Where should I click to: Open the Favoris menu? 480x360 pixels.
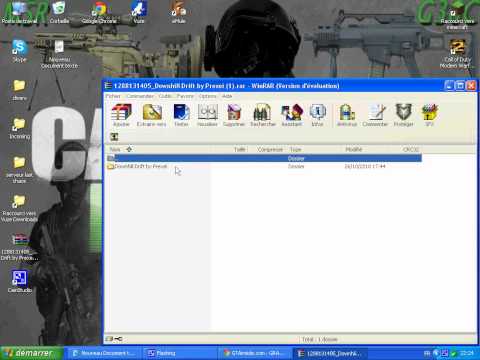coord(185,96)
